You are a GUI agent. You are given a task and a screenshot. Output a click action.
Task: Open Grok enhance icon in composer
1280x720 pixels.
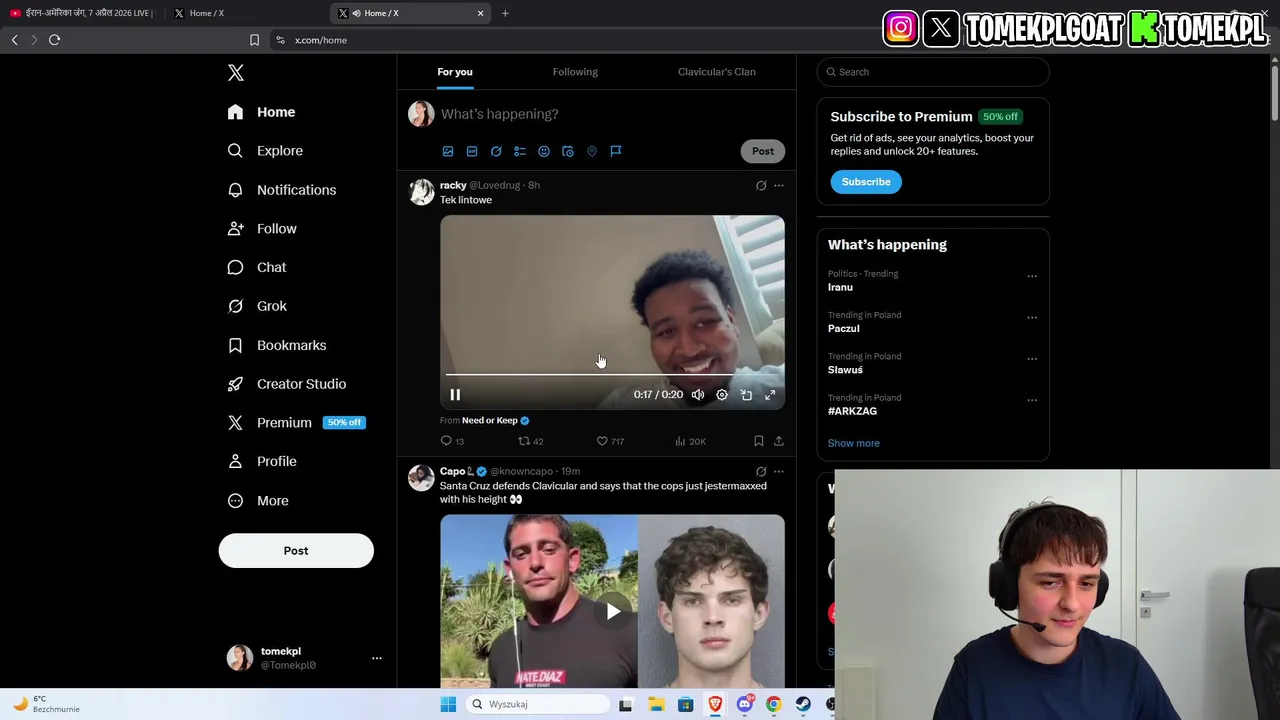pyautogui.click(x=496, y=151)
